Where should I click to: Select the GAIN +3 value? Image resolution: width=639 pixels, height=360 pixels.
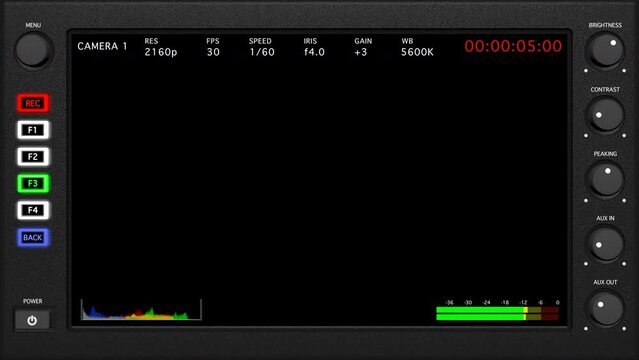[x=361, y=52]
